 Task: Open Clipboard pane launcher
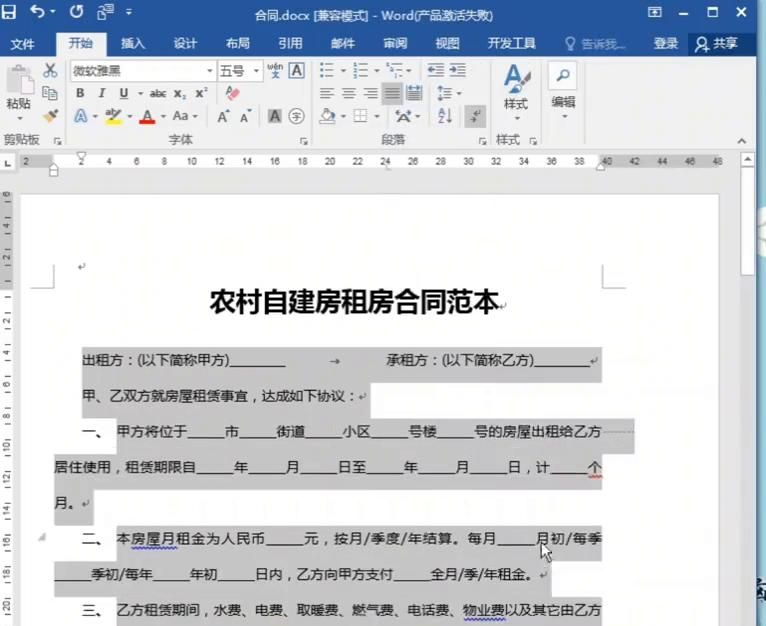pyautogui.click(x=58, y=141)
